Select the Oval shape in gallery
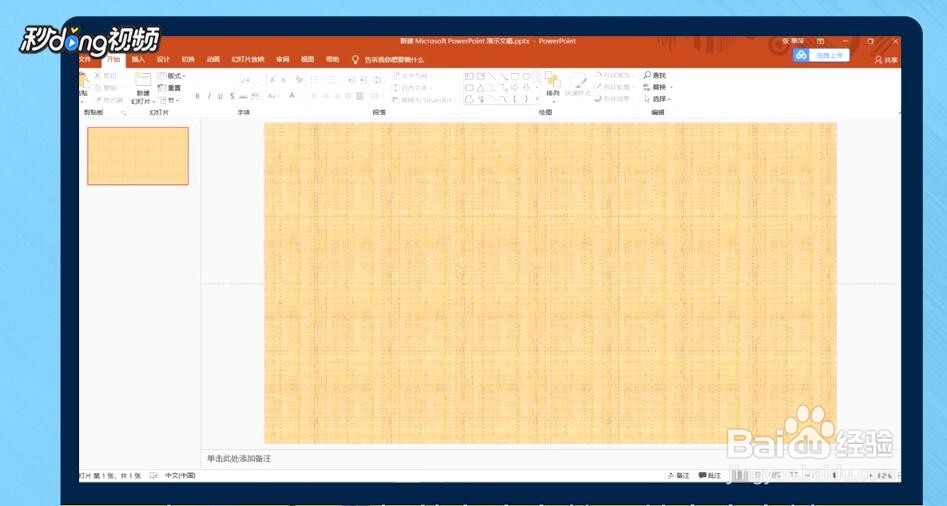947x506 pixels. (x=527, y=77)
